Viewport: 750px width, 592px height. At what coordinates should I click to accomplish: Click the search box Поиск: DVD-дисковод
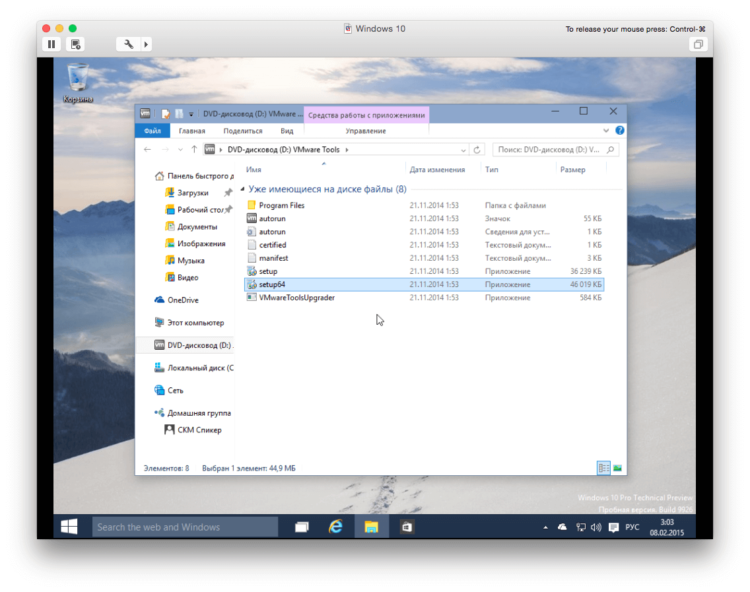(555, 150)
